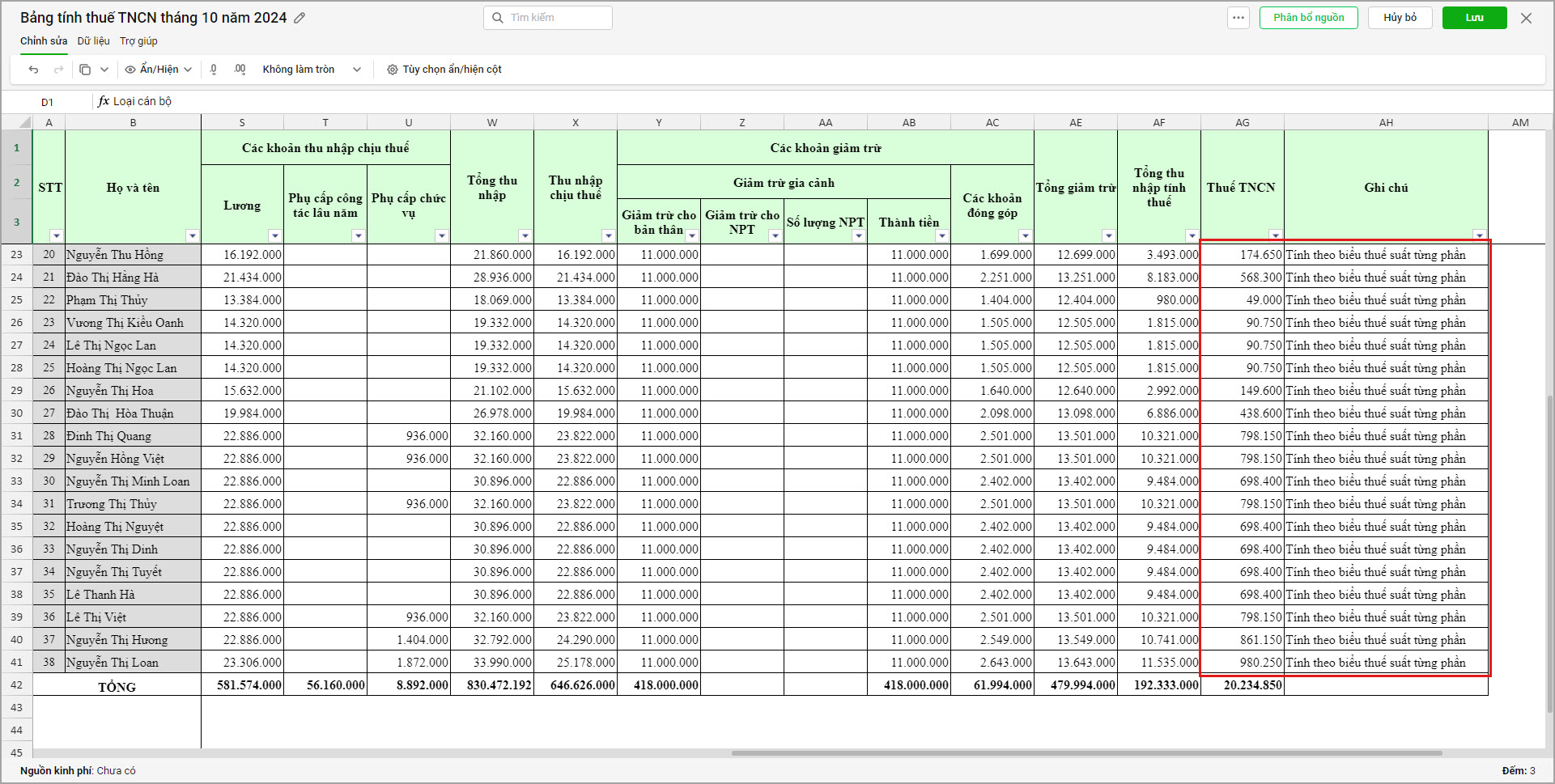This screenshot has height=784, width=1555.
Task: Click the redo arrow icon
Action: click(58, 70)
